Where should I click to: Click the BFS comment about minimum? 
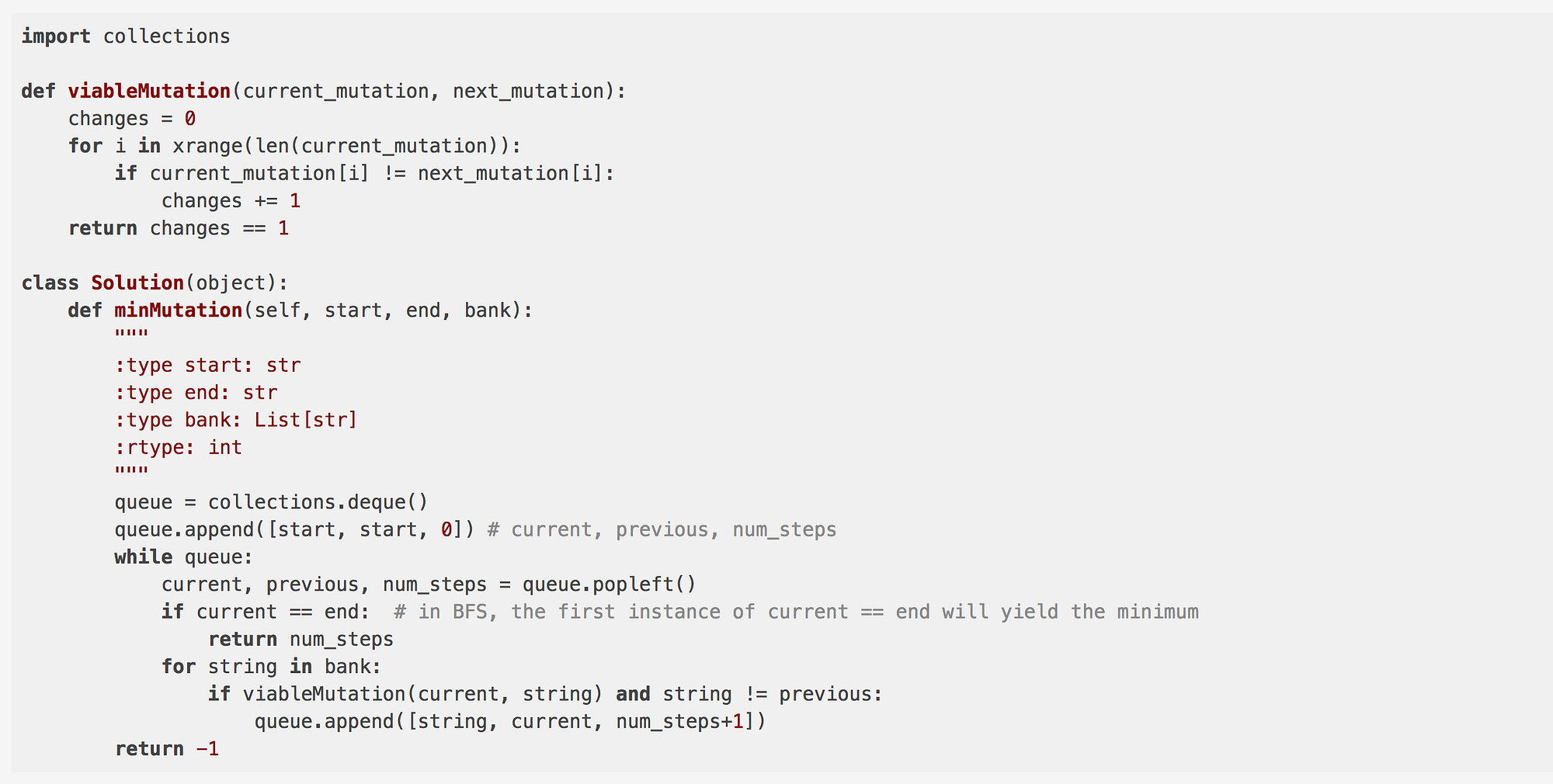pos(796,612)
